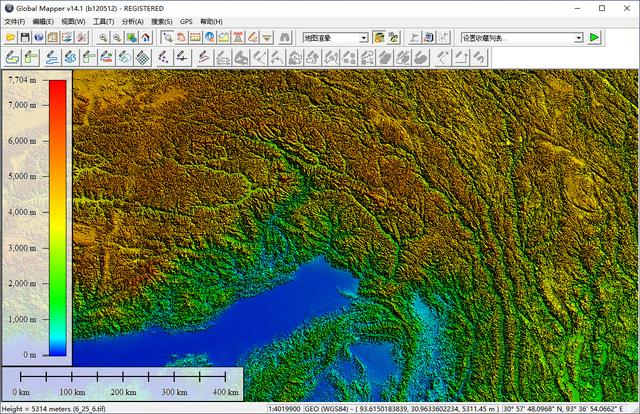Open the 文件(F) menu

coord(14,21)
